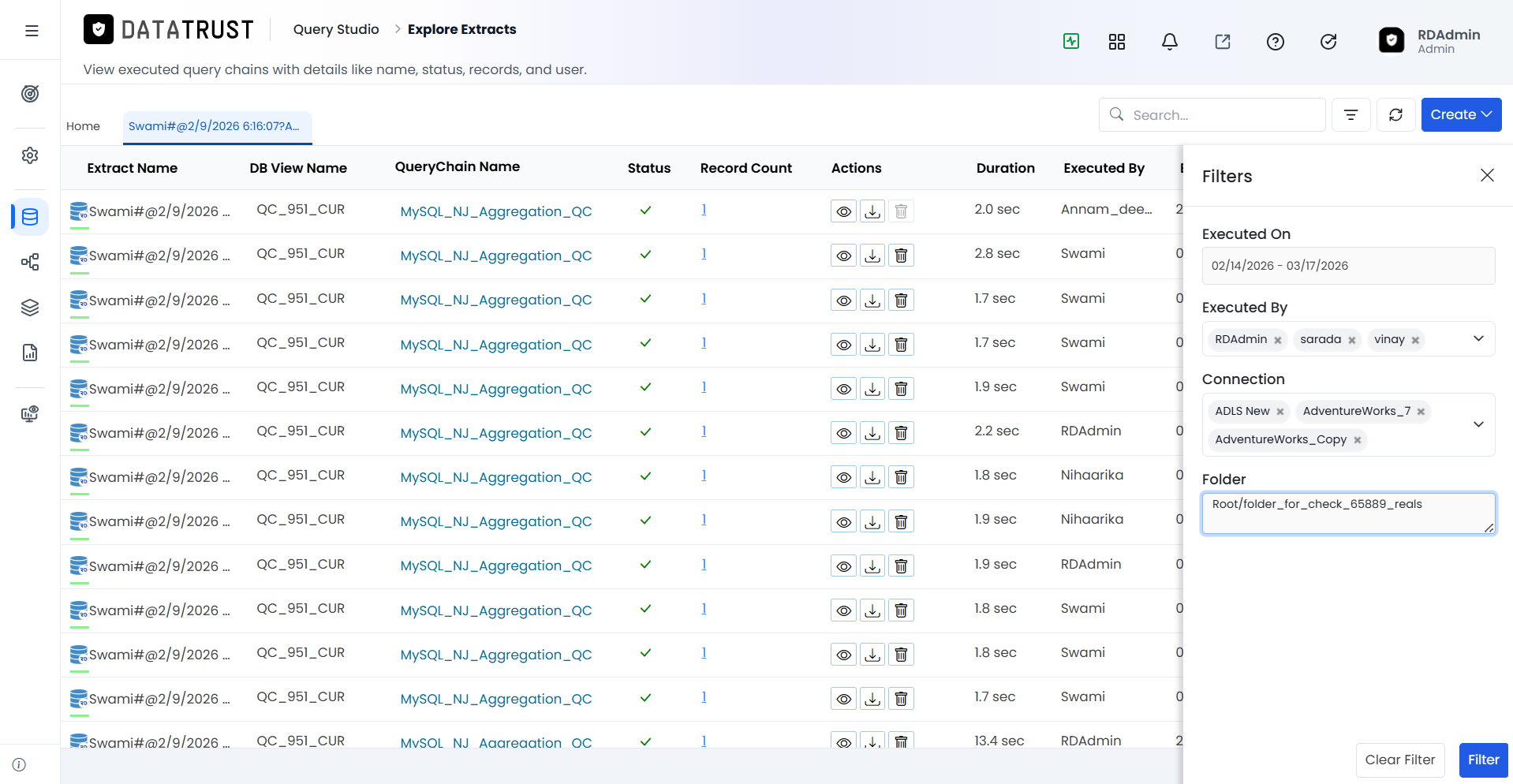The height and width of the screenshot is (784, 1513).
Task: Download extract in the 2.0 sec row
Action: point(872,211)
